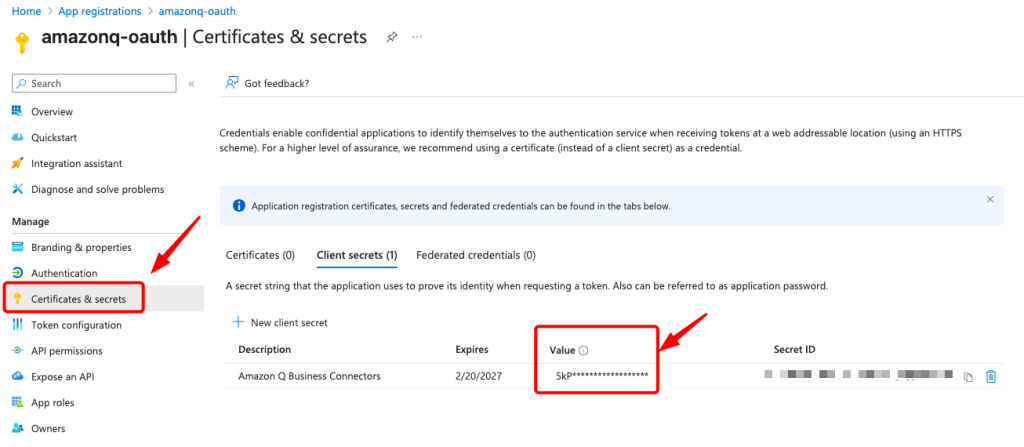Viewport: 1024px width, 447px height.
Task: Collapse the sidebar navigation pane
Action: pos(191,84)
